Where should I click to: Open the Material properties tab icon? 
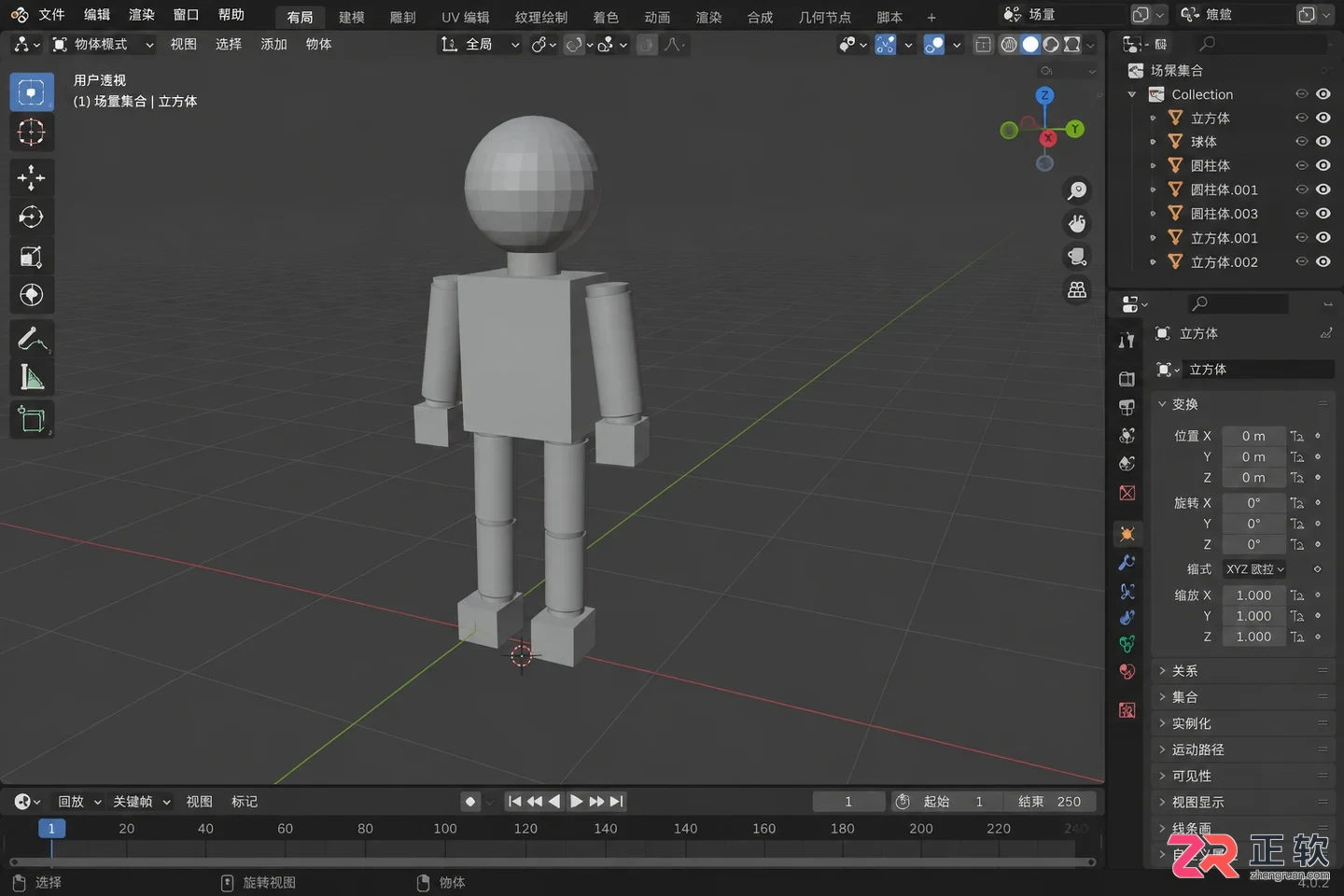(x=1127, y=671)
